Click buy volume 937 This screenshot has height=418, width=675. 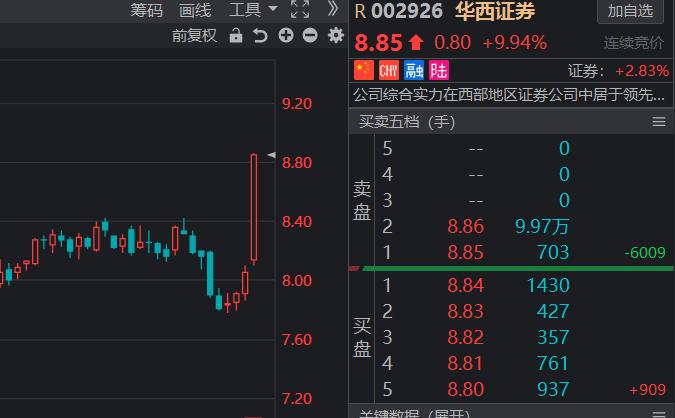553,389
